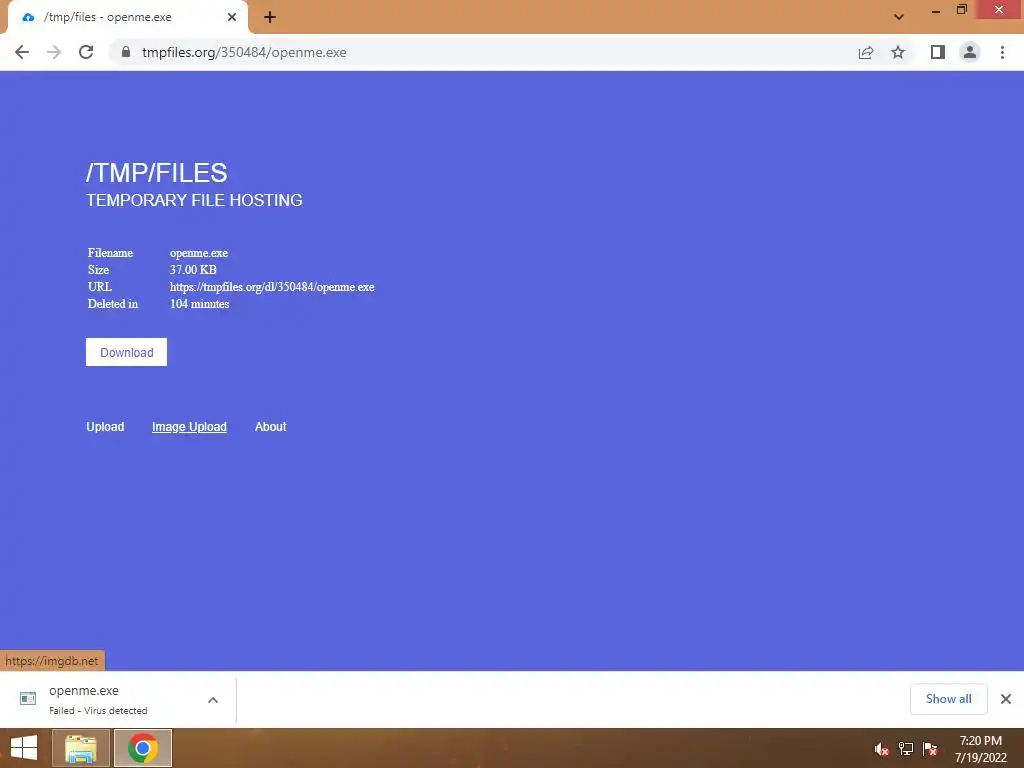Click the openme.exe filename value
The image size is (1024, 768).
click(x=199, y=253)
